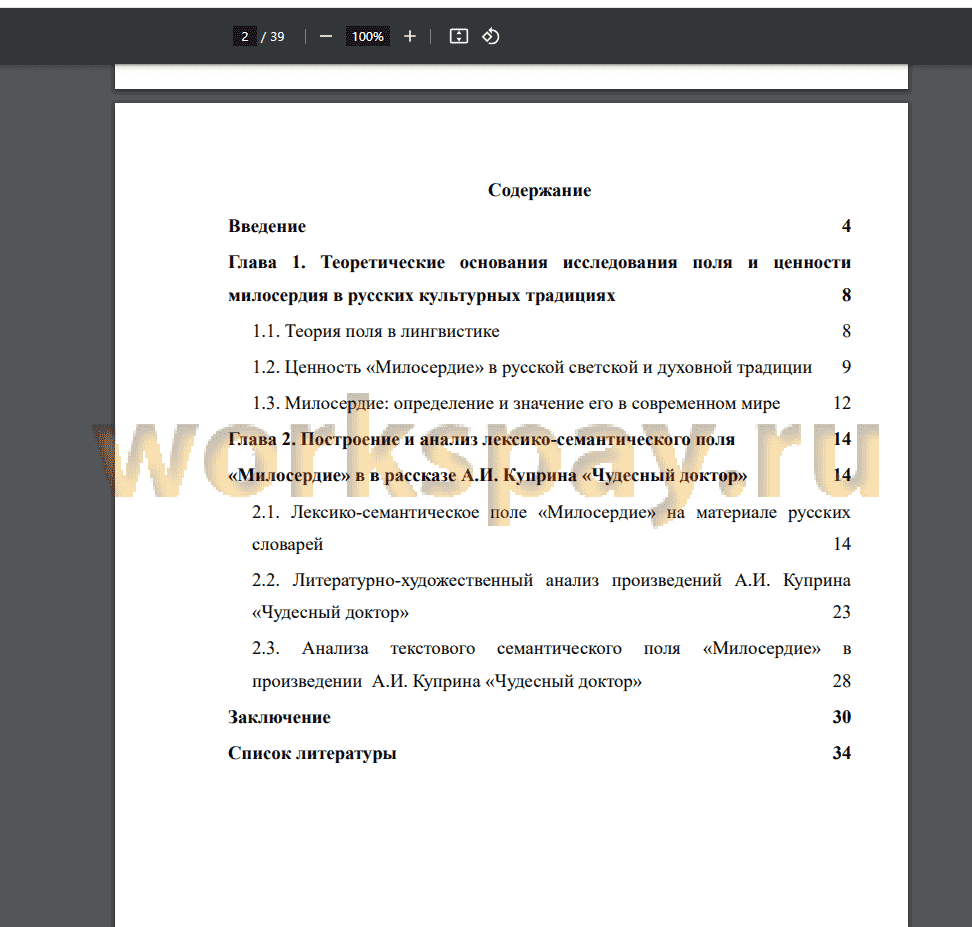
Task: Click "милосердия в русских культурных традициях" line
Action: (422, 295)
